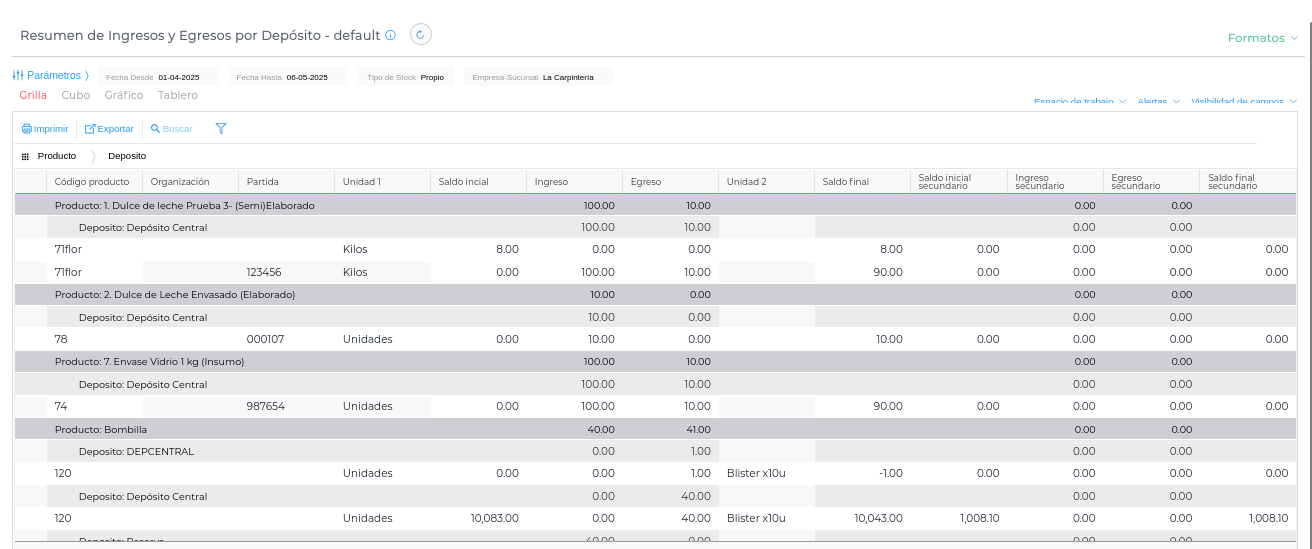
Task: Print the report with Imprimir
Action: [45, 129]
